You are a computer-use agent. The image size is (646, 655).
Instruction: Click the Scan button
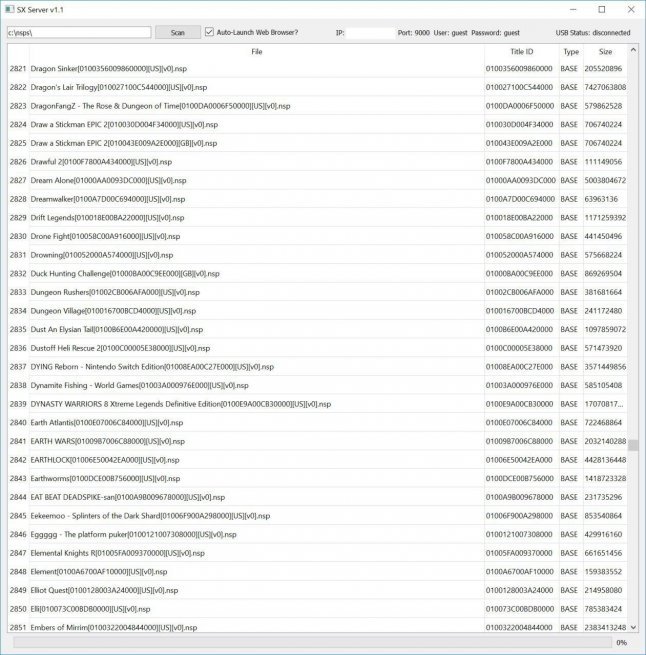click(x=177, y=32)
